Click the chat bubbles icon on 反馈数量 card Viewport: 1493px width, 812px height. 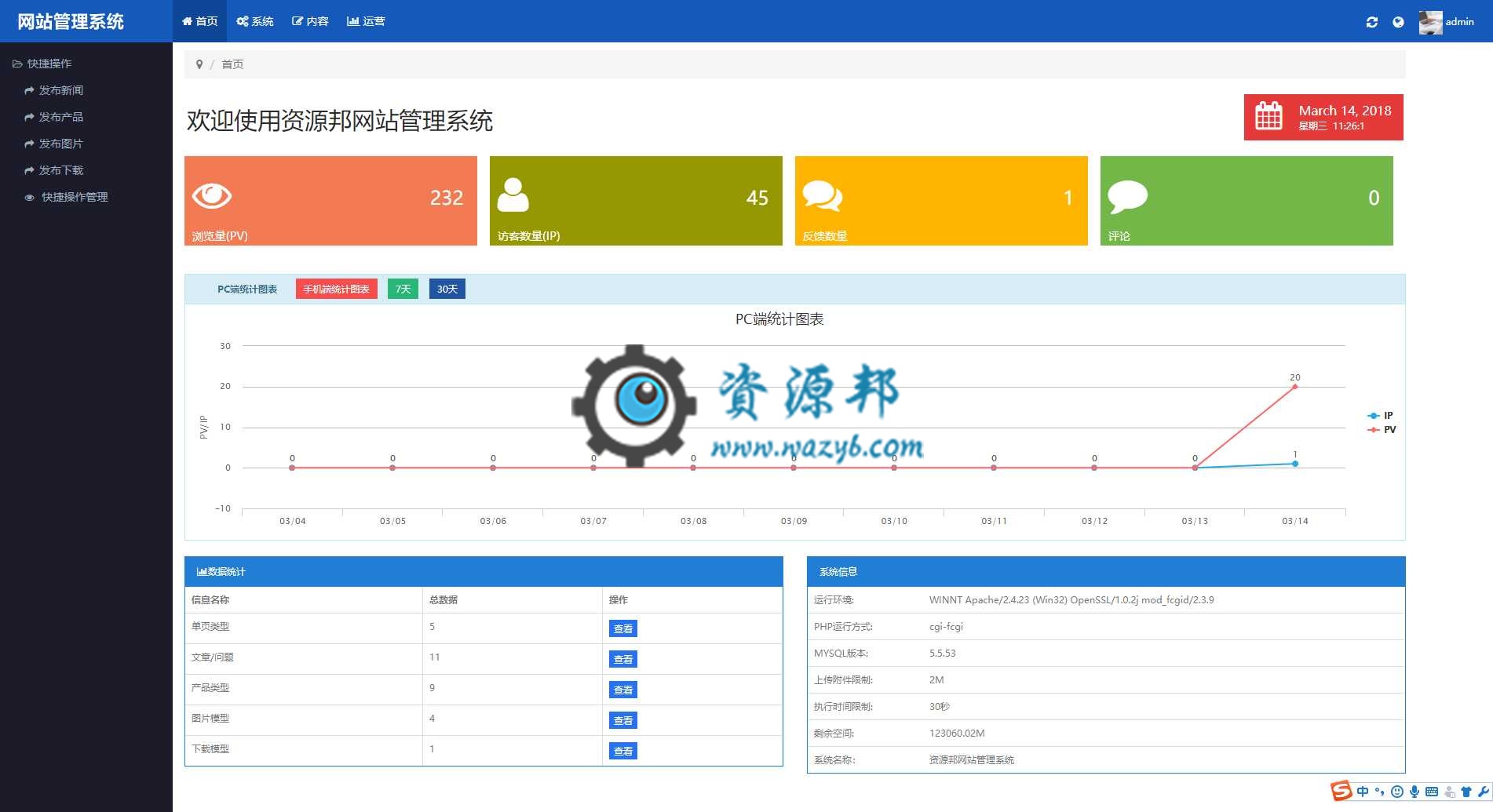[x=823, y=195]
